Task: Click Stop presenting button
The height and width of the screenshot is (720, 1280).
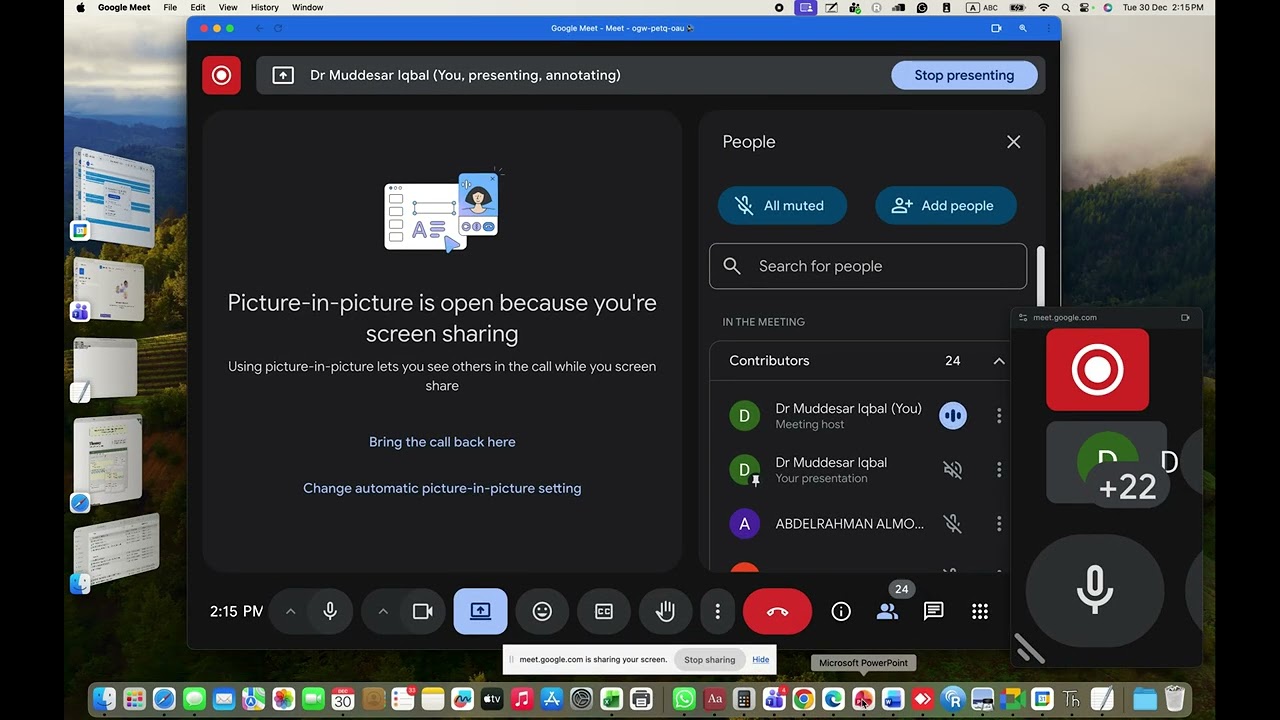Action: pos(964,75)
